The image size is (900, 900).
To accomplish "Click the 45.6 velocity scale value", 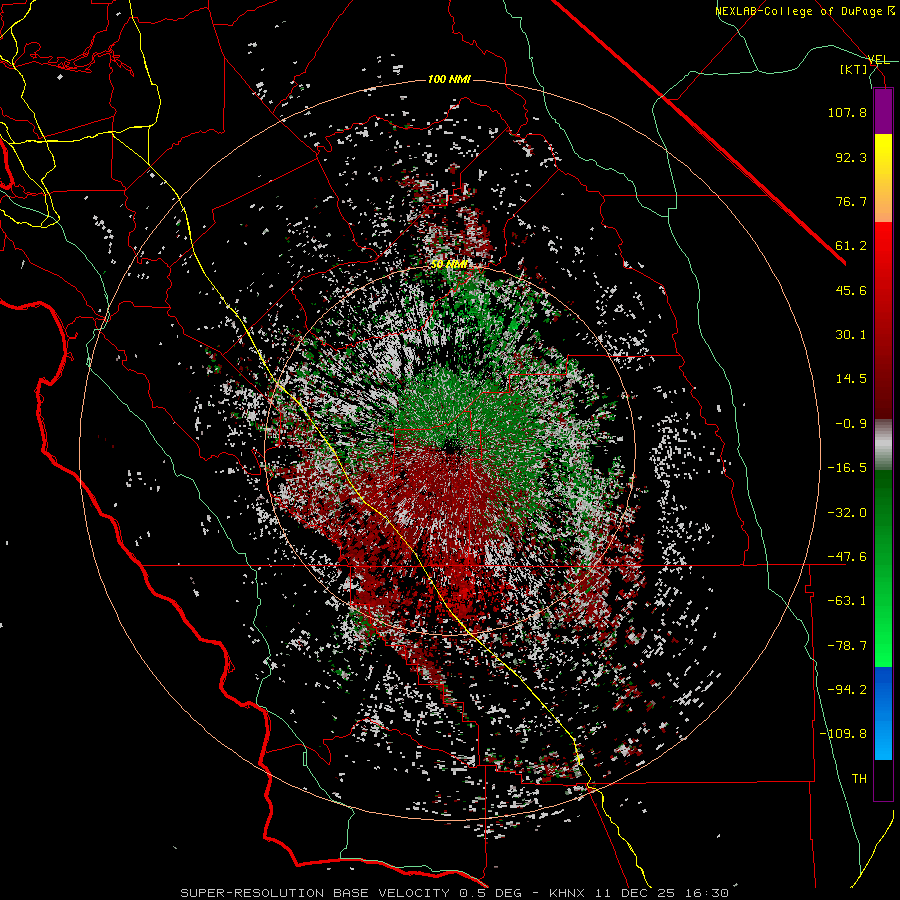I will coord(851,290).
